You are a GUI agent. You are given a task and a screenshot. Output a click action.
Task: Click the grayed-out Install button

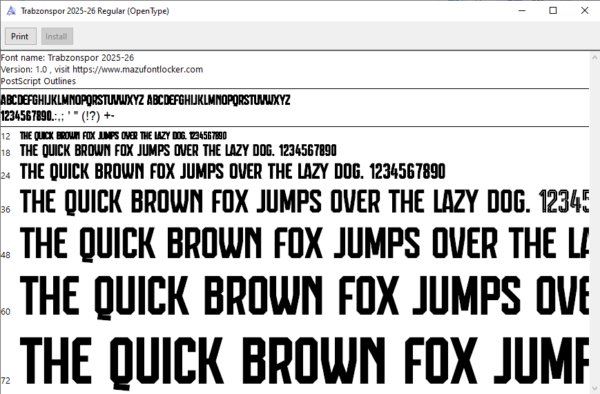[57, 36]
